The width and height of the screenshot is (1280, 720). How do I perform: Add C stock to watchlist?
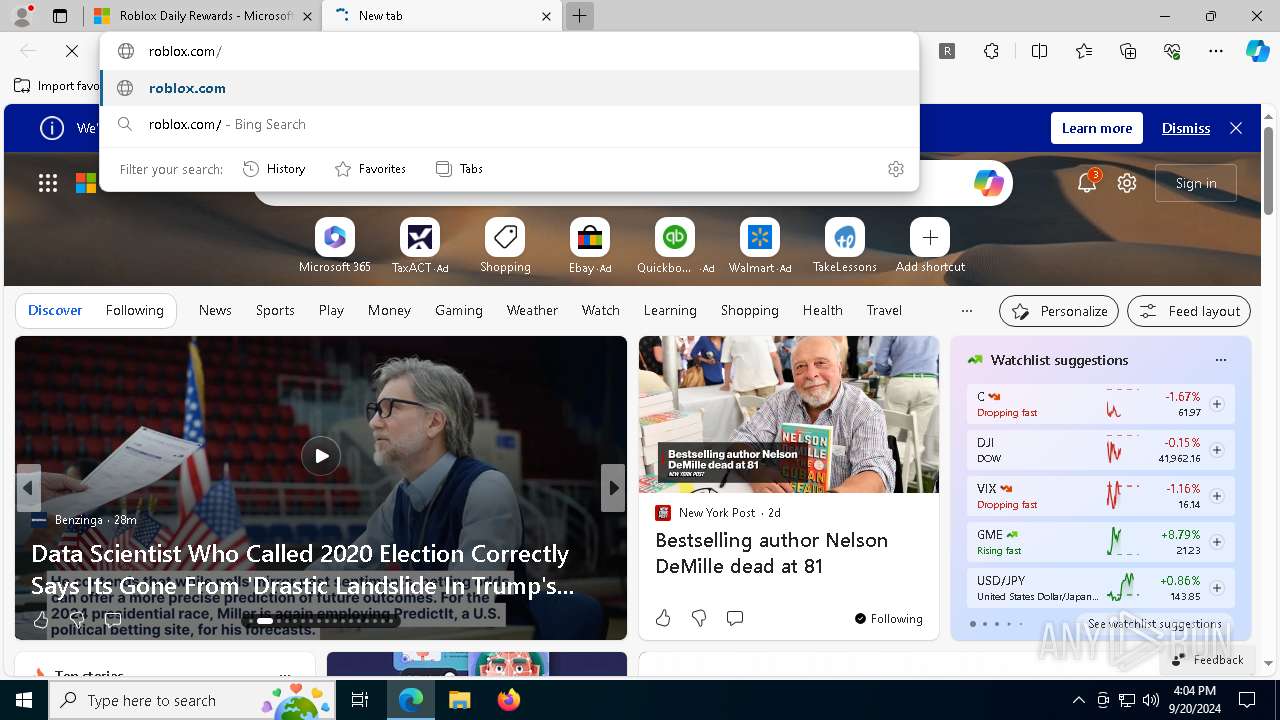(x=1217, y=404)
